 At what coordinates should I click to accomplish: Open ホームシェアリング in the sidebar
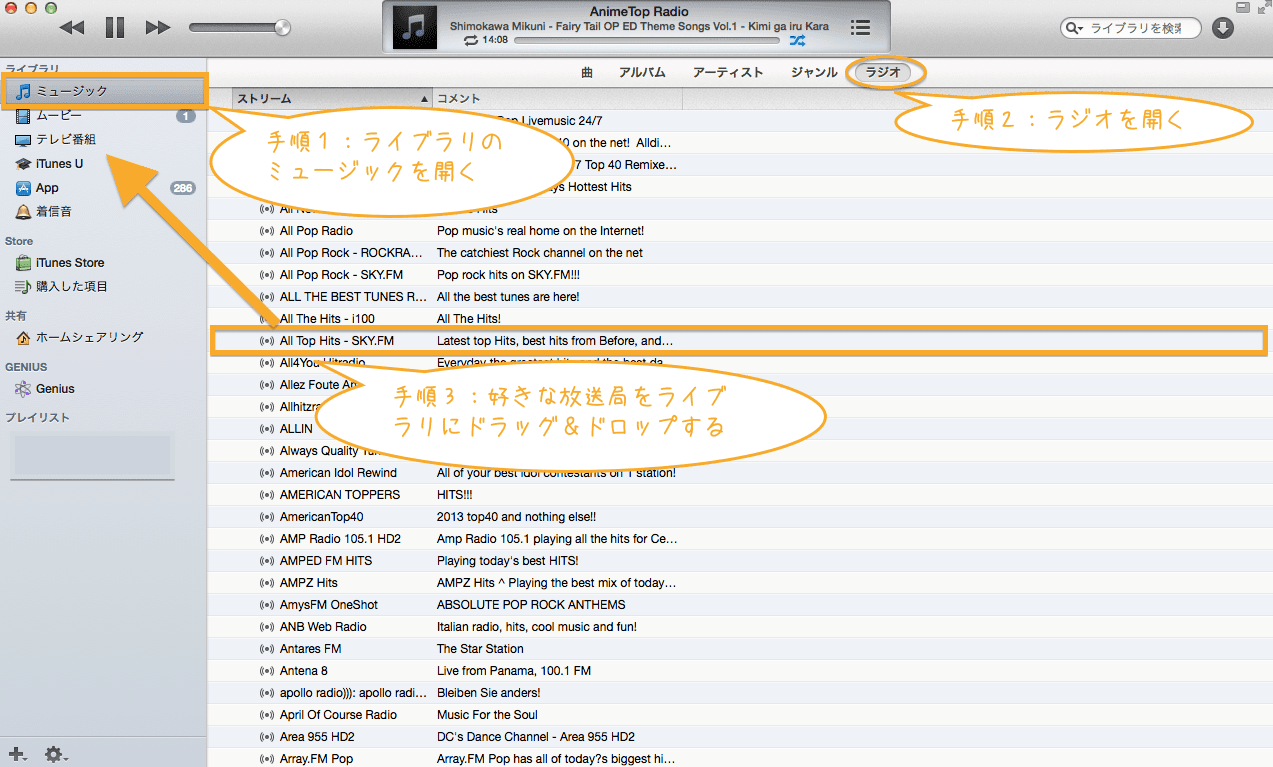104,338
